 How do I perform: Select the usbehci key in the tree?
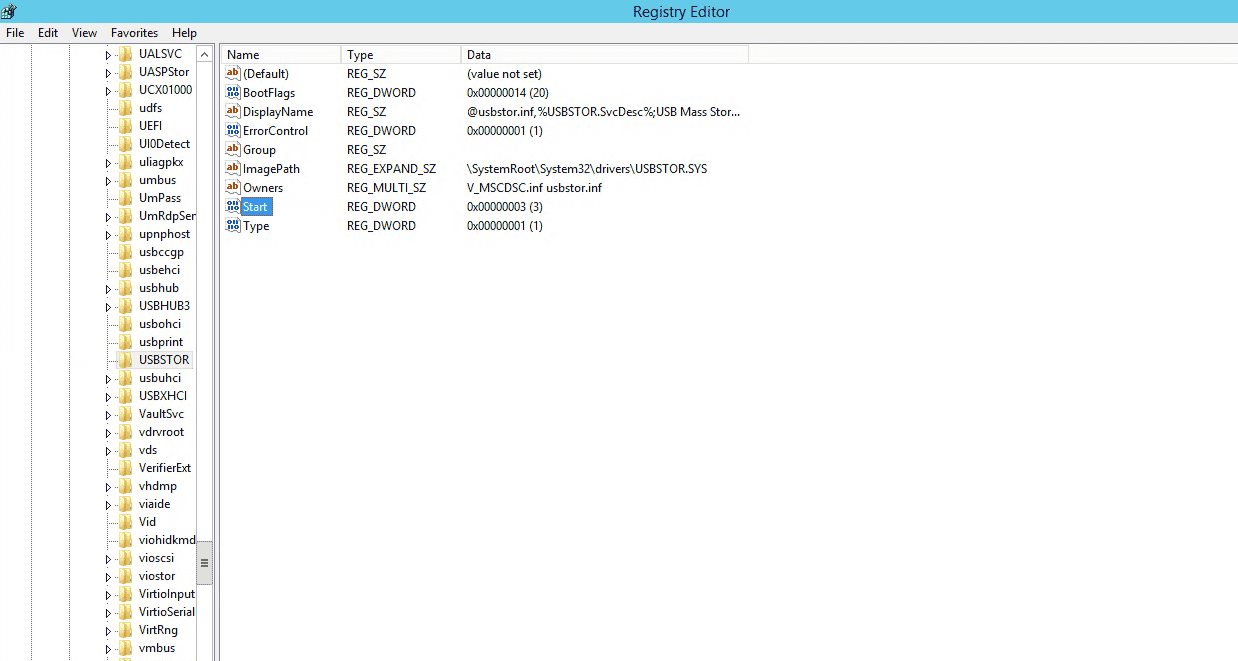[160, 270]
